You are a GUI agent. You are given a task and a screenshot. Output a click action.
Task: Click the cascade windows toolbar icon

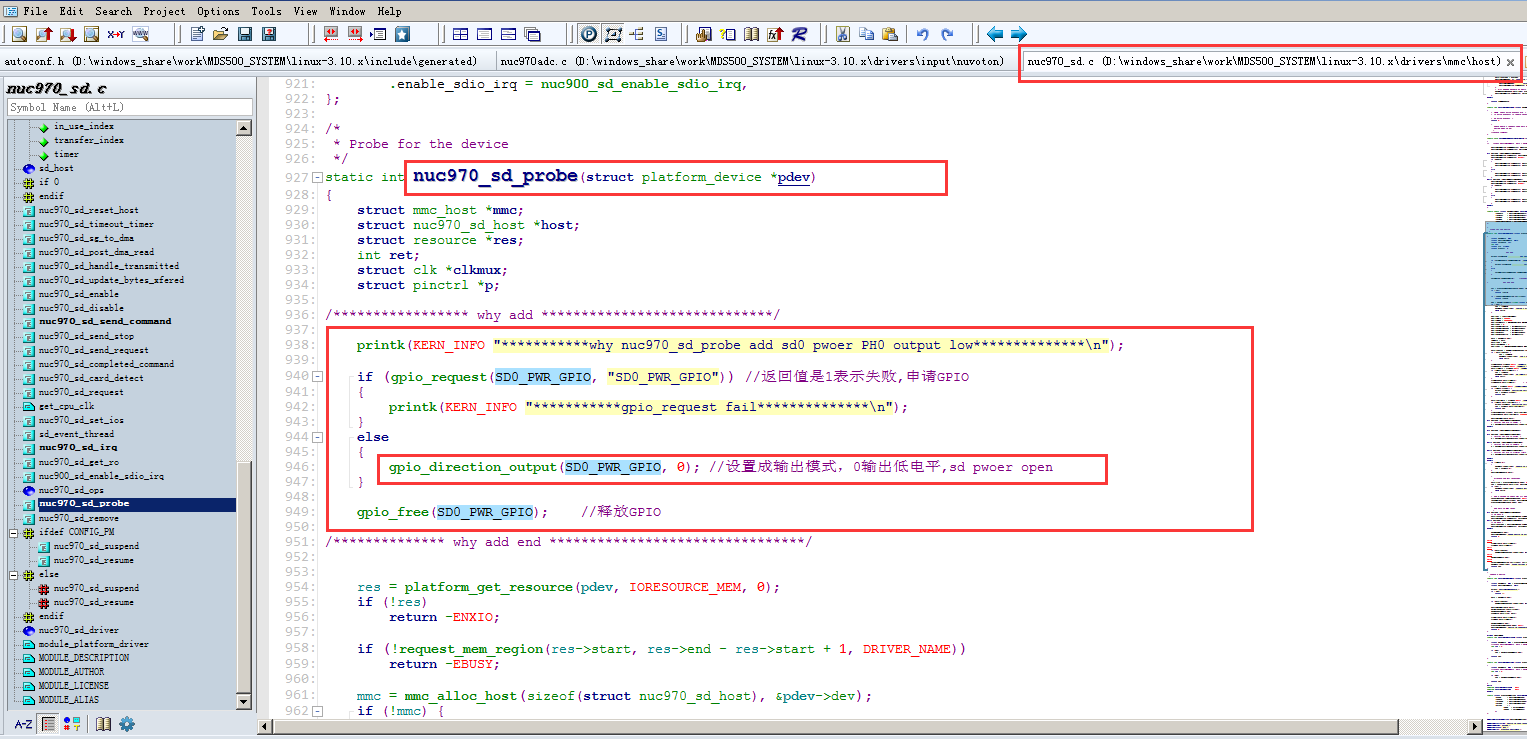532,34
